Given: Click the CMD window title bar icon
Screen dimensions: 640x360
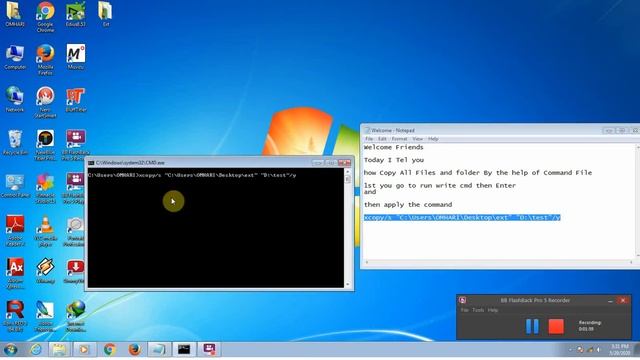Looking at the screenshot, I should pos(91,163).
